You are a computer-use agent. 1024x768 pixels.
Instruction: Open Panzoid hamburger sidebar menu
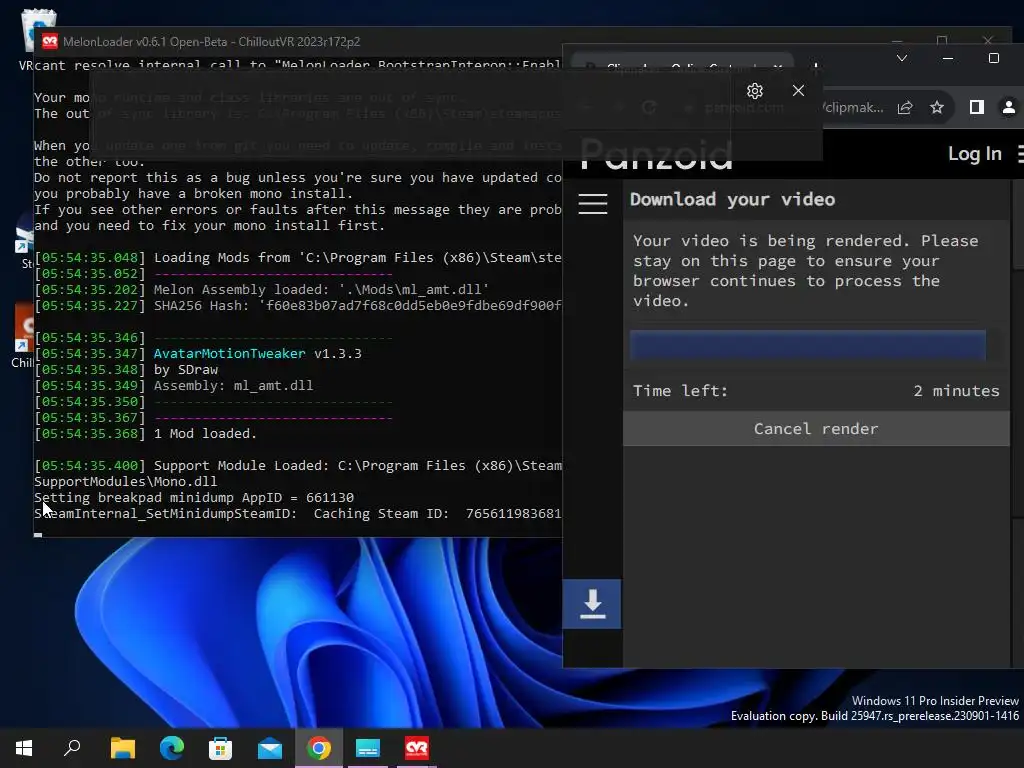click(593, 203)
